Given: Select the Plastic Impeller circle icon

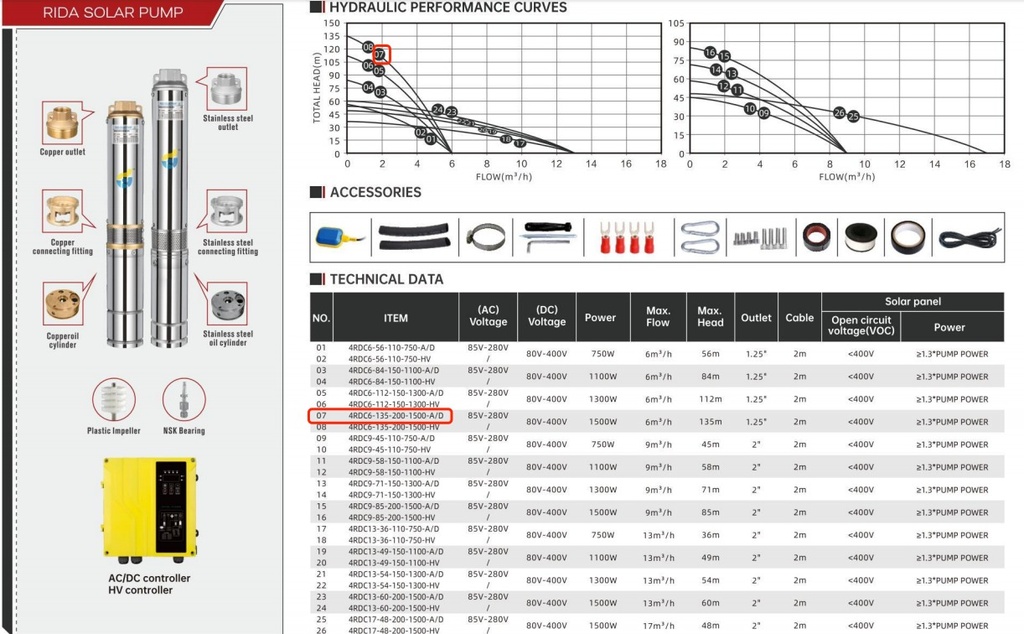Looking at the screenshot, I should click(114, 400).
